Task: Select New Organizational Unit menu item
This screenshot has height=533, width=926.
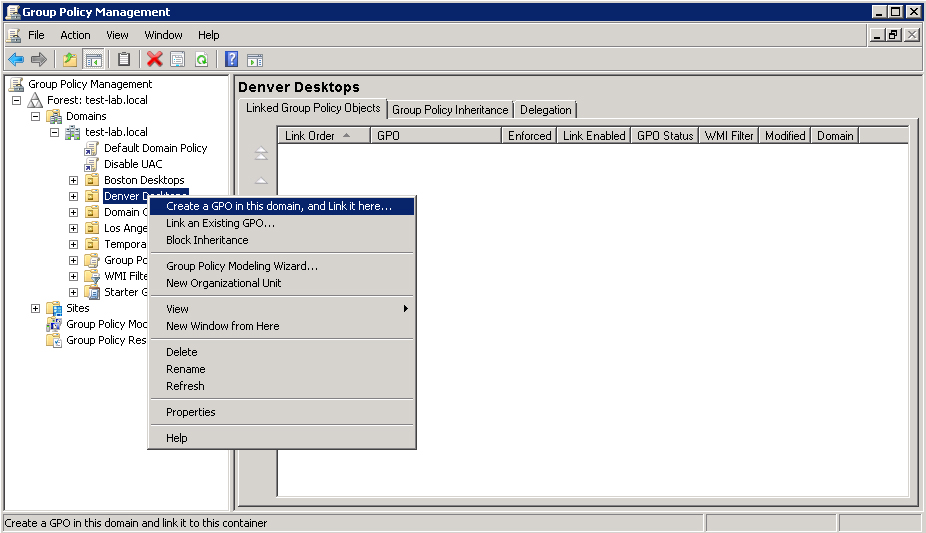Action: [x=223, y=283]
